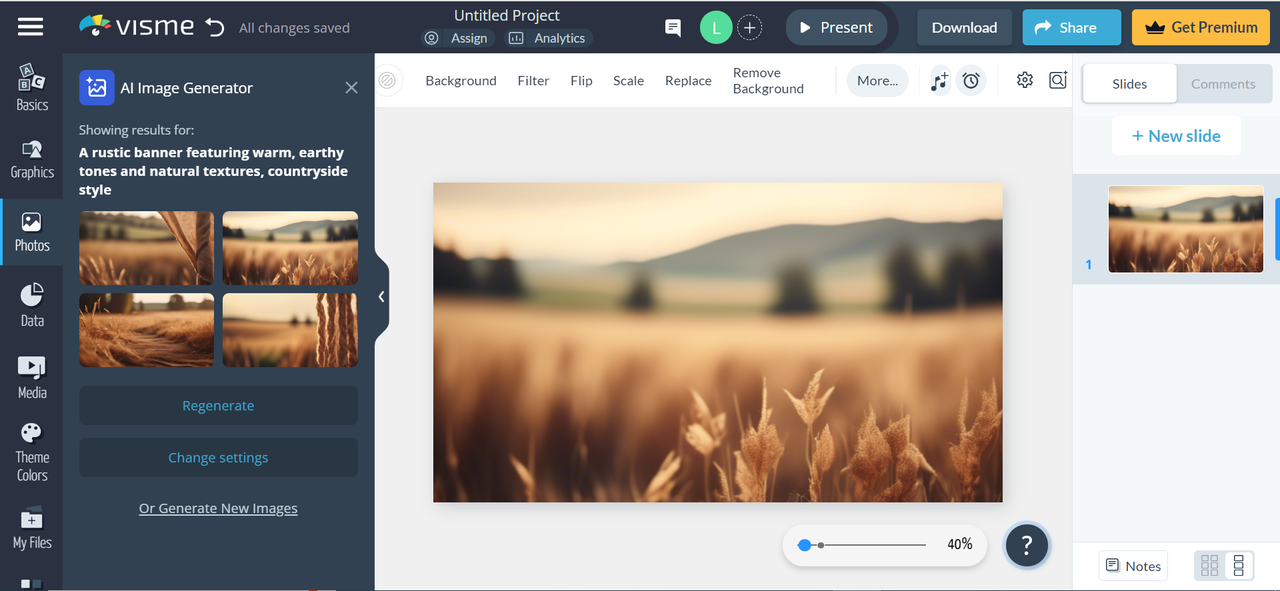Image resolution: width=1280 pixels, height=591 pixels.
Task: Open the Theme Colors panel
Action: coord(32,452)
